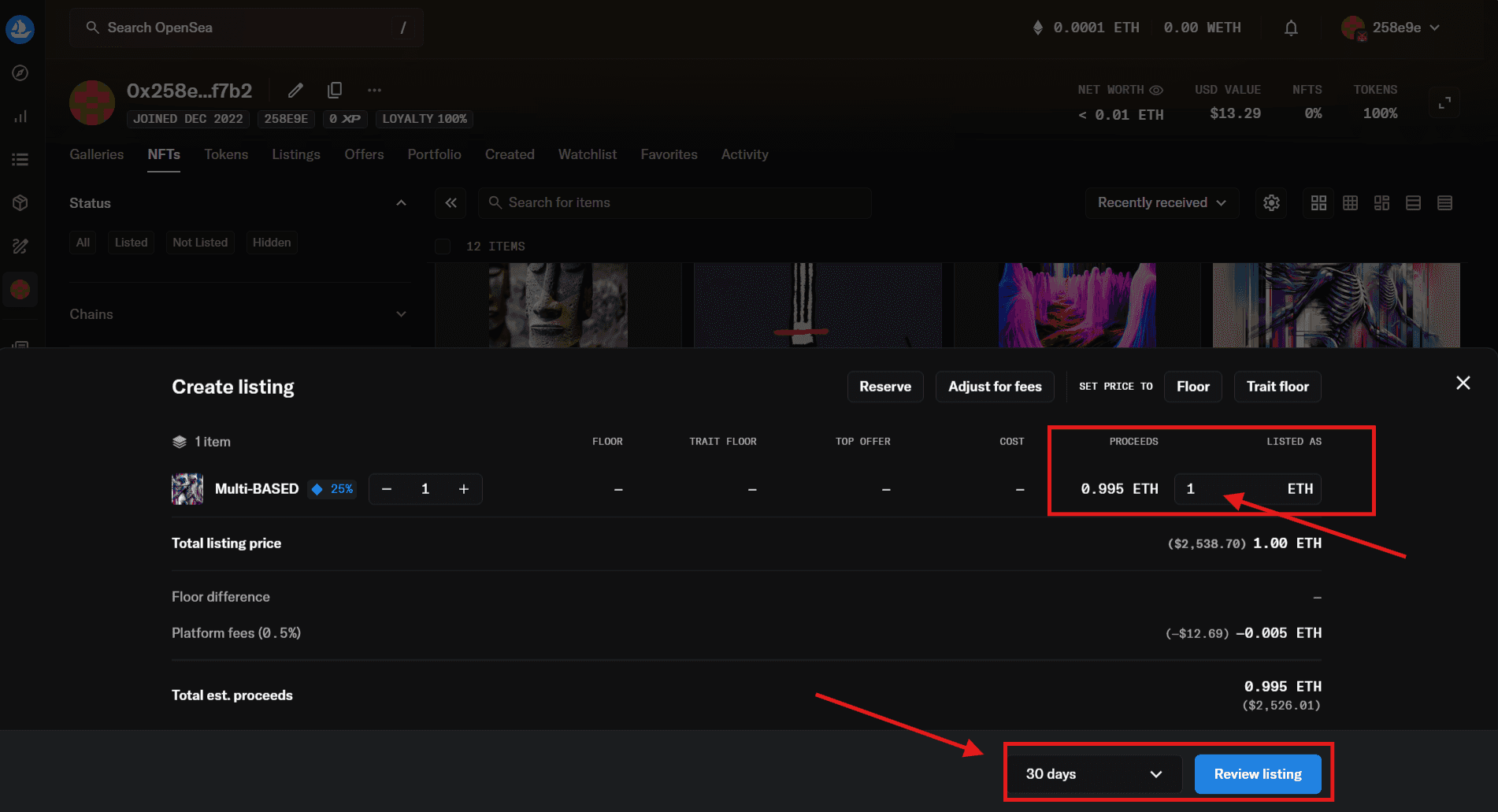
Task: Select the NFTs tab
Action: tap(164, 154)
